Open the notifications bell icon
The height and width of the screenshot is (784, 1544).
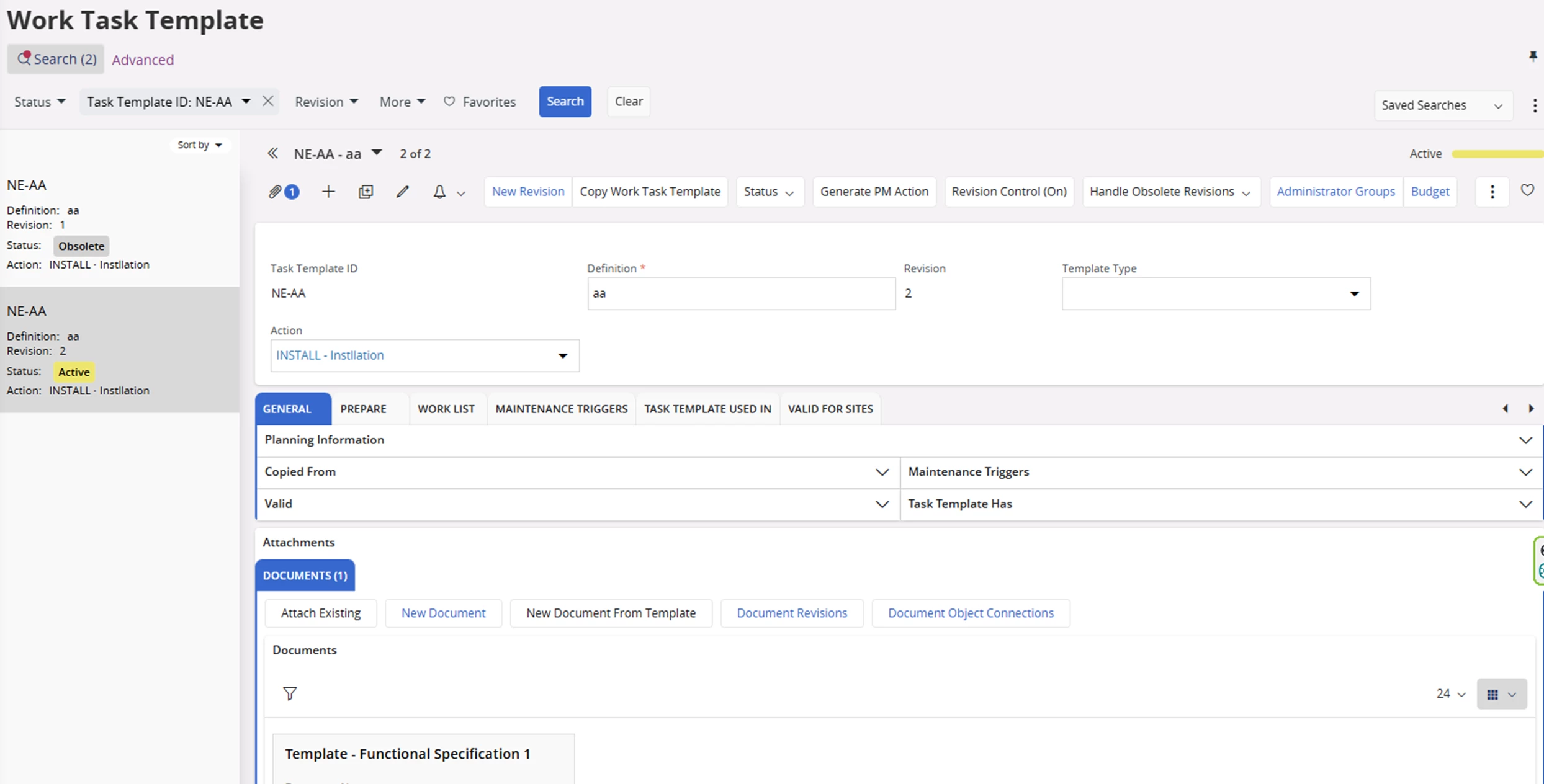point(439,192)
